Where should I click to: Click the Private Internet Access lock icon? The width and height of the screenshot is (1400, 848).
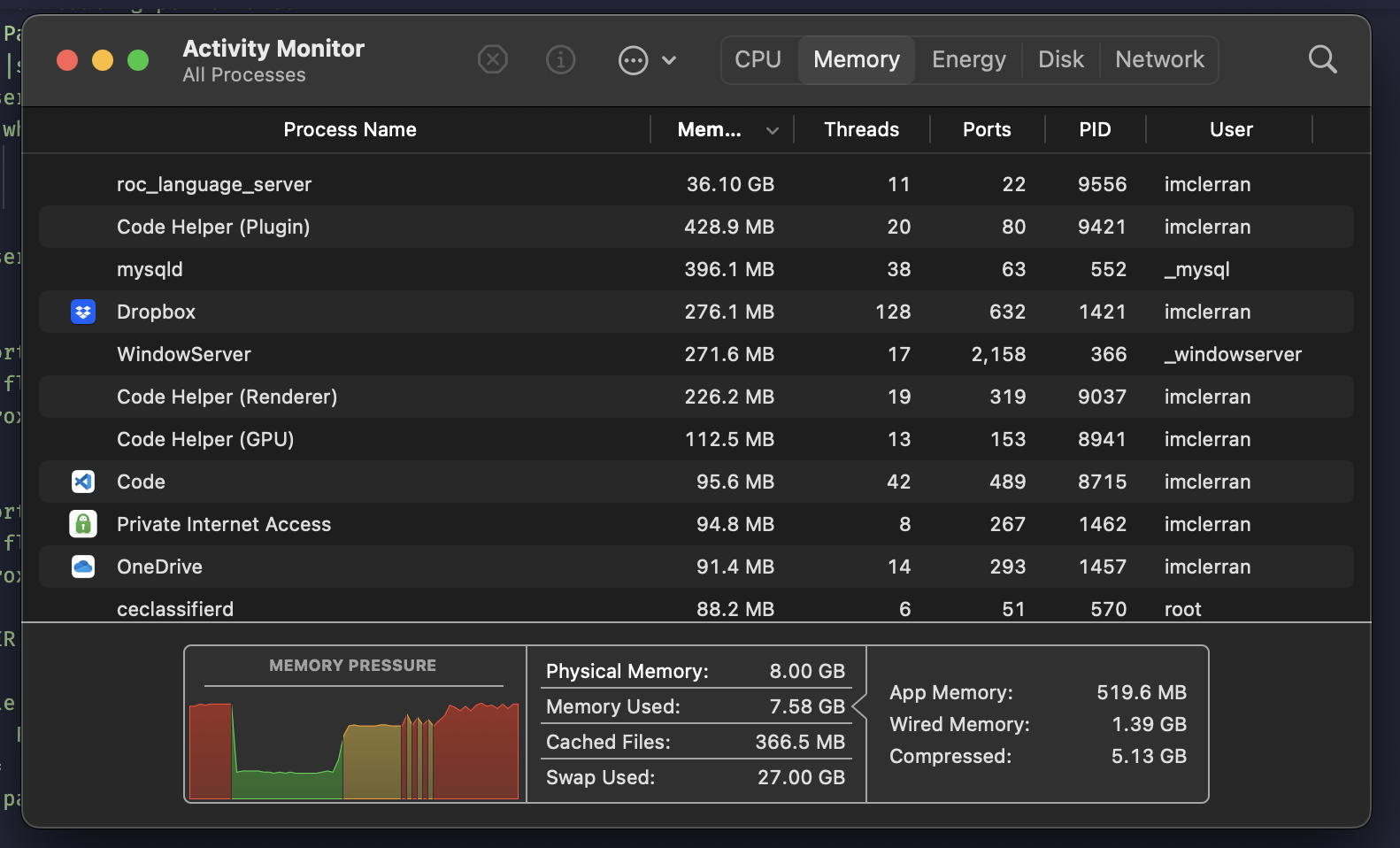pyautogui.click(x=83, y=524)
